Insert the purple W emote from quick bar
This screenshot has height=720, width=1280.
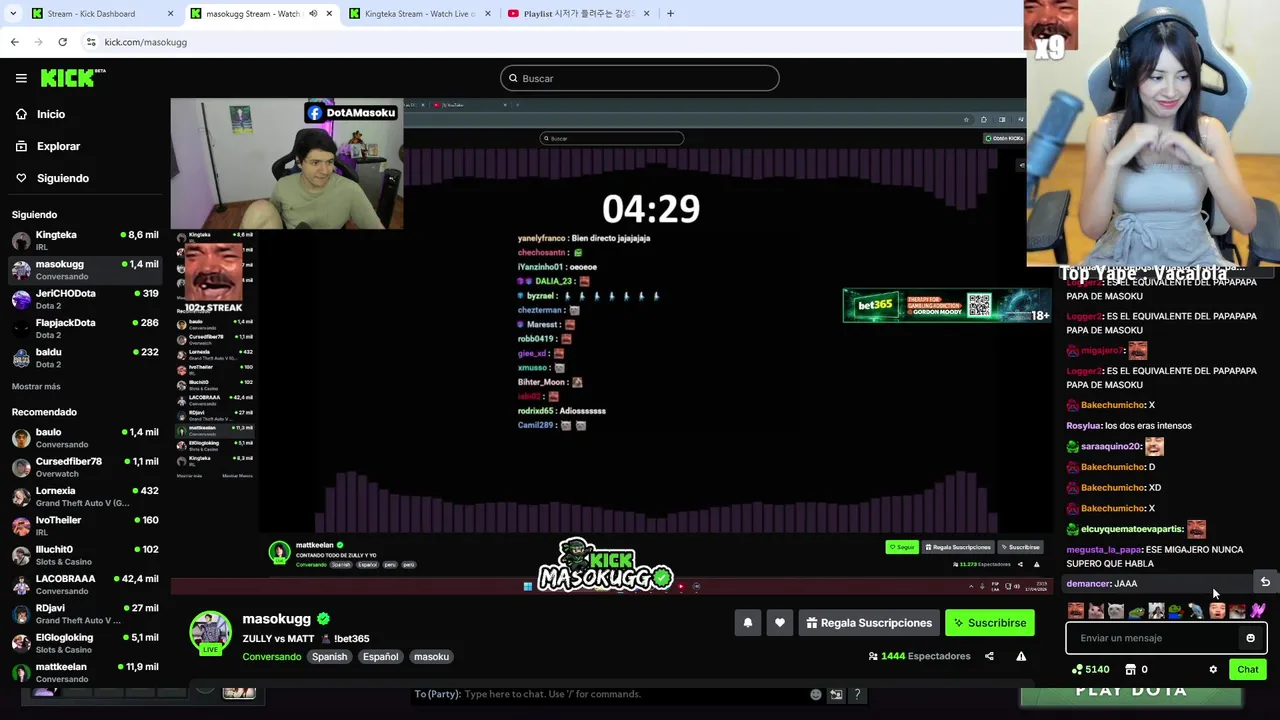click(x=1258, y=610)
